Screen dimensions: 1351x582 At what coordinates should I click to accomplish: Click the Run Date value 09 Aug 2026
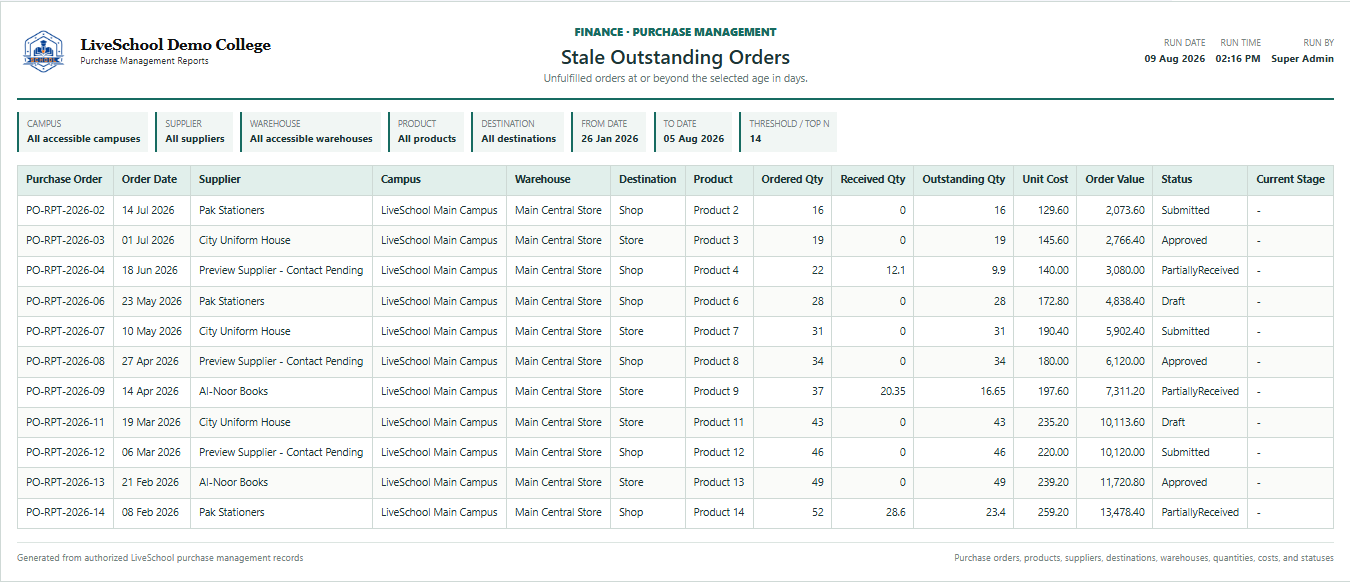1175,58
